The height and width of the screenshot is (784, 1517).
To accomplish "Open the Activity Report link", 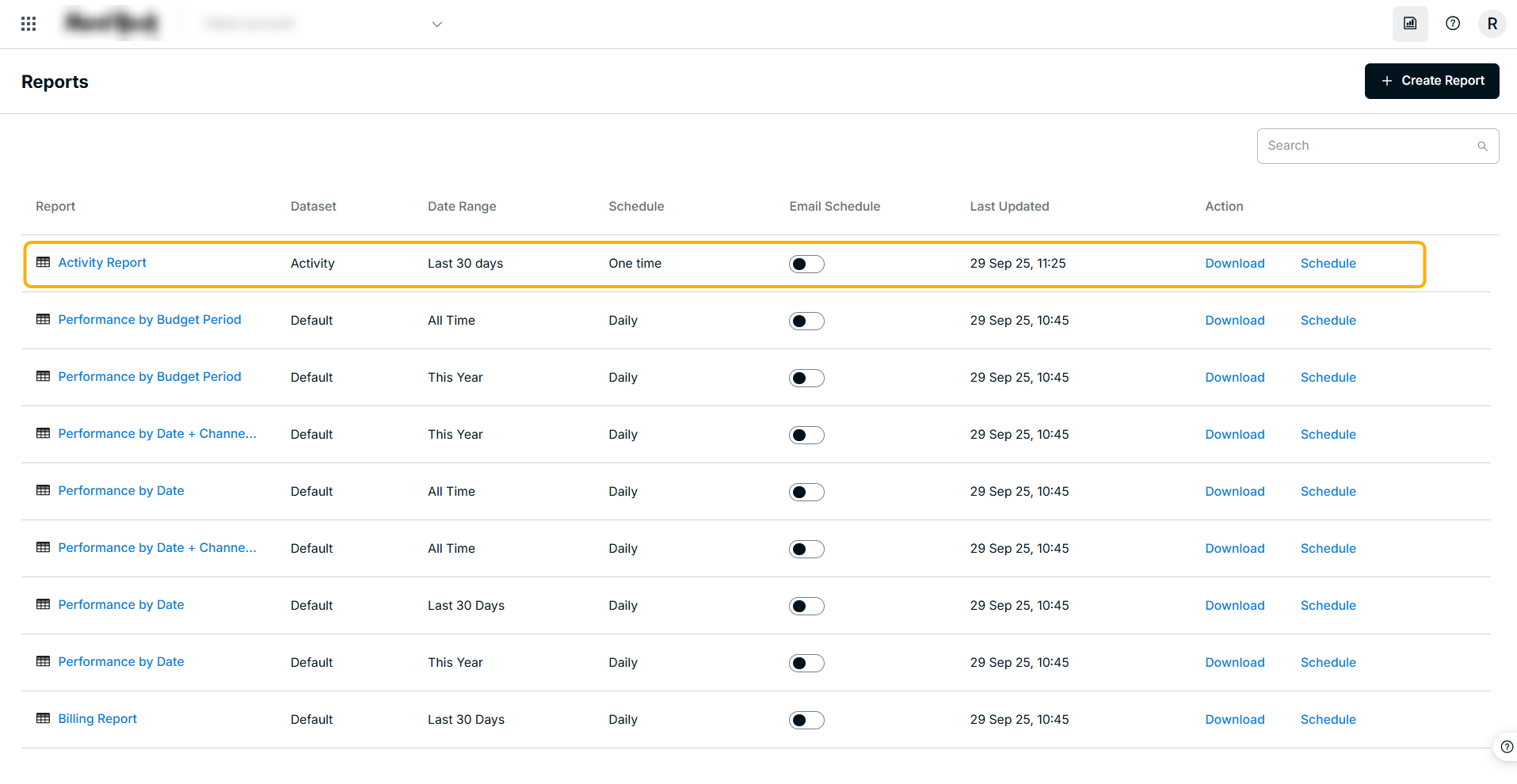I will point(102,263).
